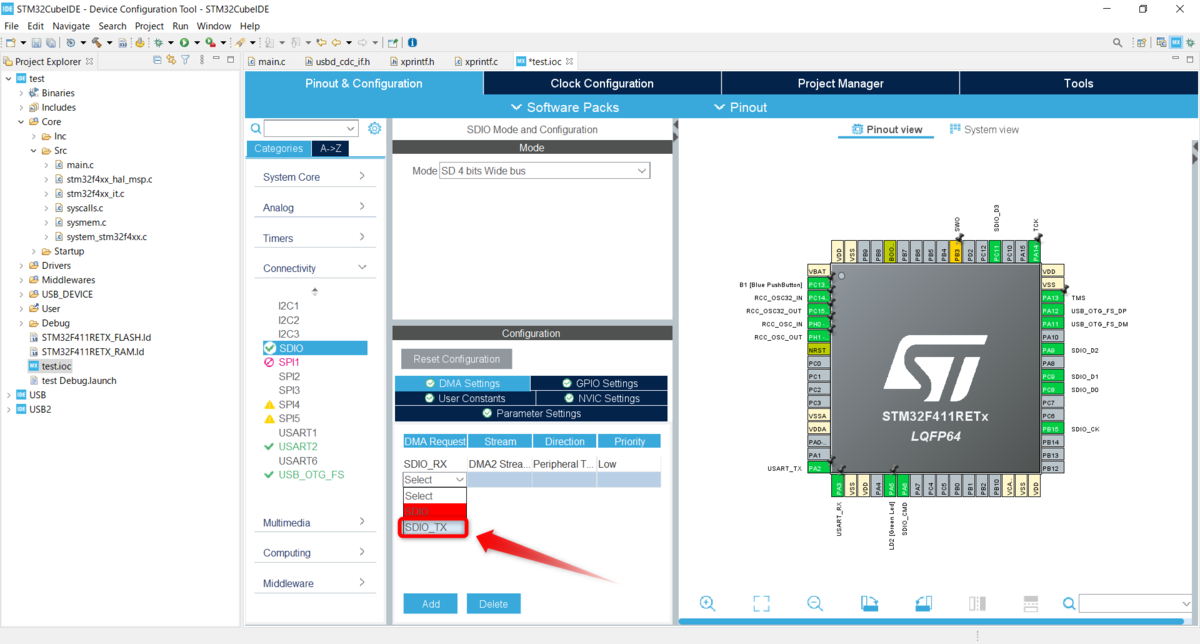Screen dimensions: 1200x644
Task: Open the Project menu
Action: [x=149, y=26]
